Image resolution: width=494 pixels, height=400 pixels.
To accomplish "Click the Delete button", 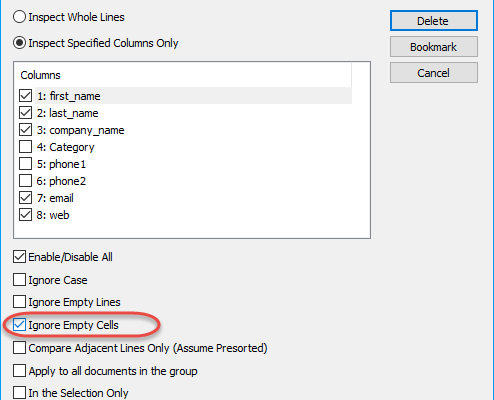I will [x=434, y=21].
